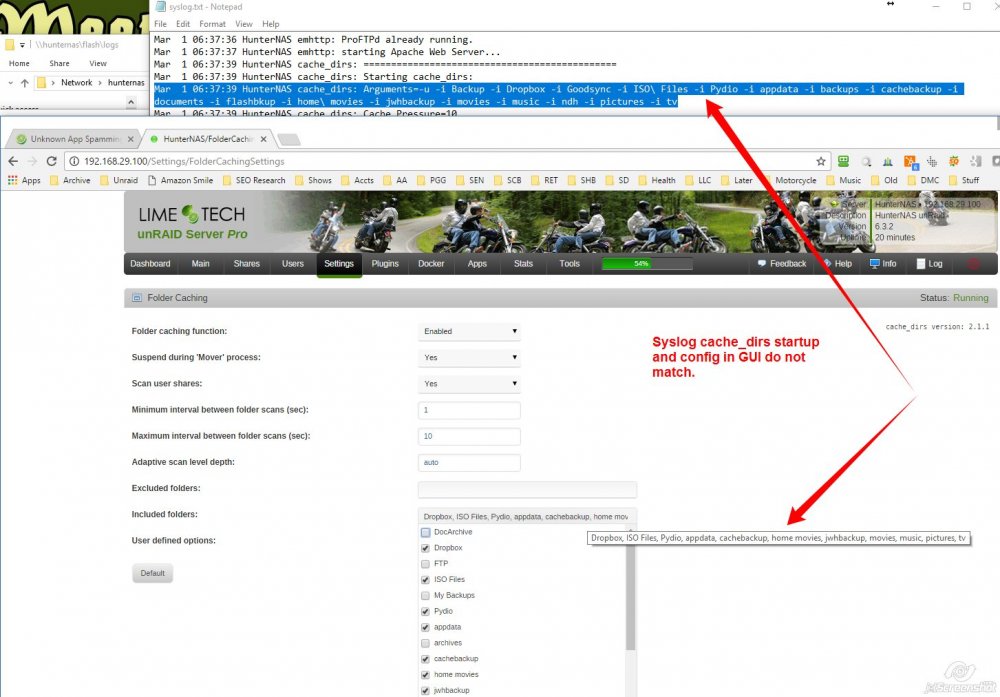The height and width of the screenshot is (697, 1000).
Task: Open the Notepad View menu
Action: click(x=244, y=24)
